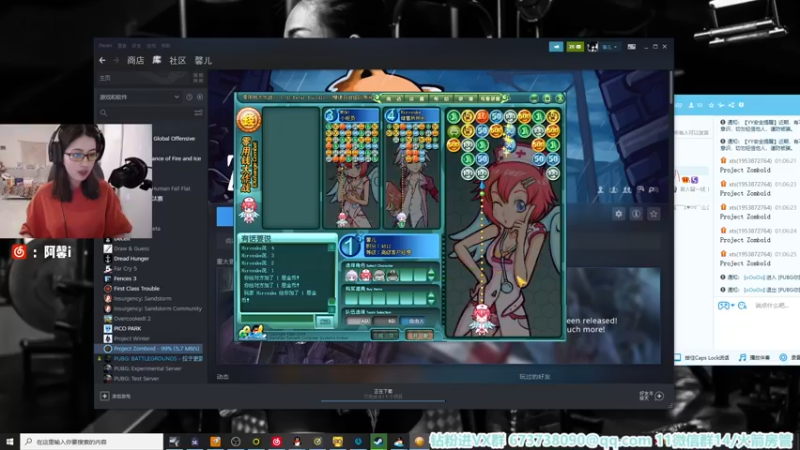Click the game chat text input field
The width and height of the screenshot is (800, 450).
point(278,320)
